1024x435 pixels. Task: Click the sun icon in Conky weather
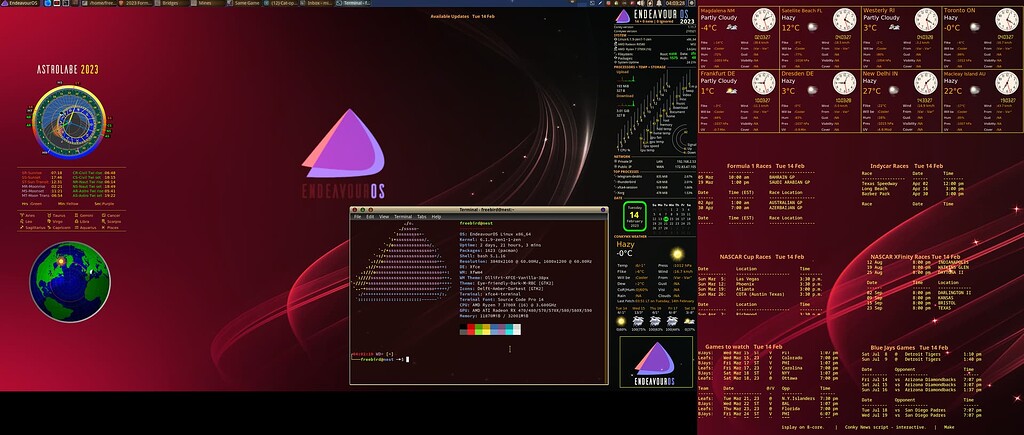[677, 253]
